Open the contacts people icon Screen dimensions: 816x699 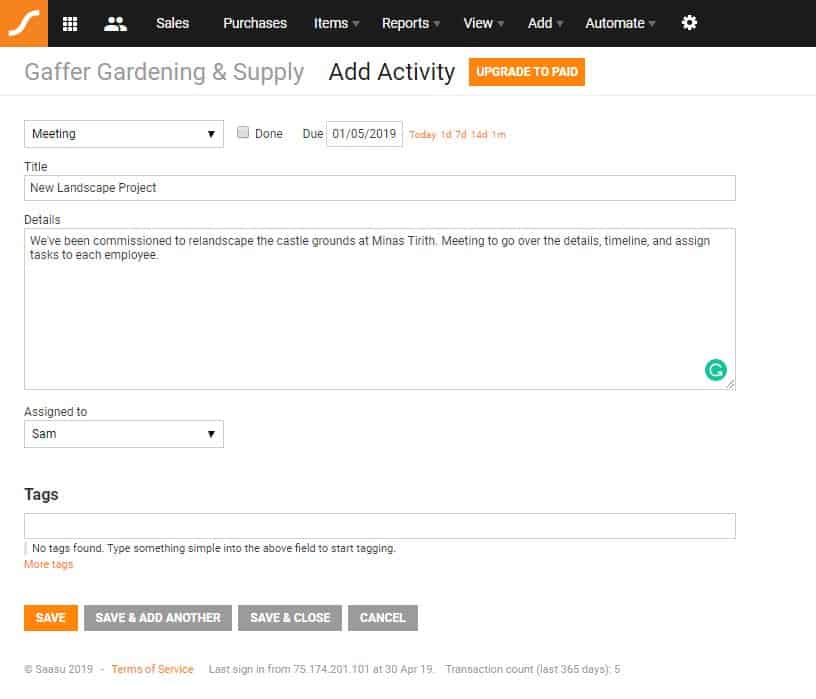click(115, 24)
